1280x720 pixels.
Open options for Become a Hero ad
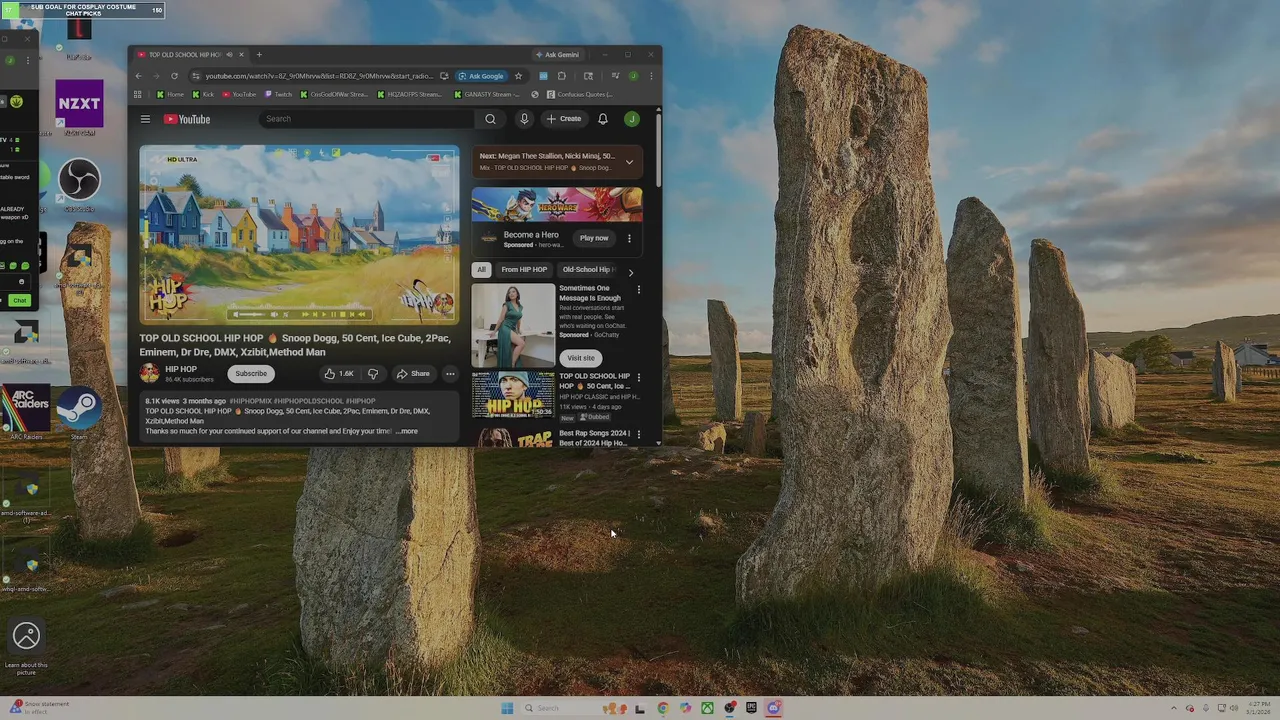point(629,238)
